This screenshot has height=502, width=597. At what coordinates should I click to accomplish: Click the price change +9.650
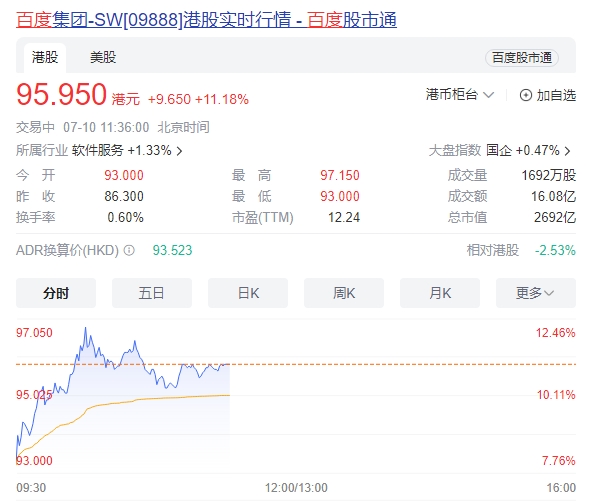(x=169, y=99)
